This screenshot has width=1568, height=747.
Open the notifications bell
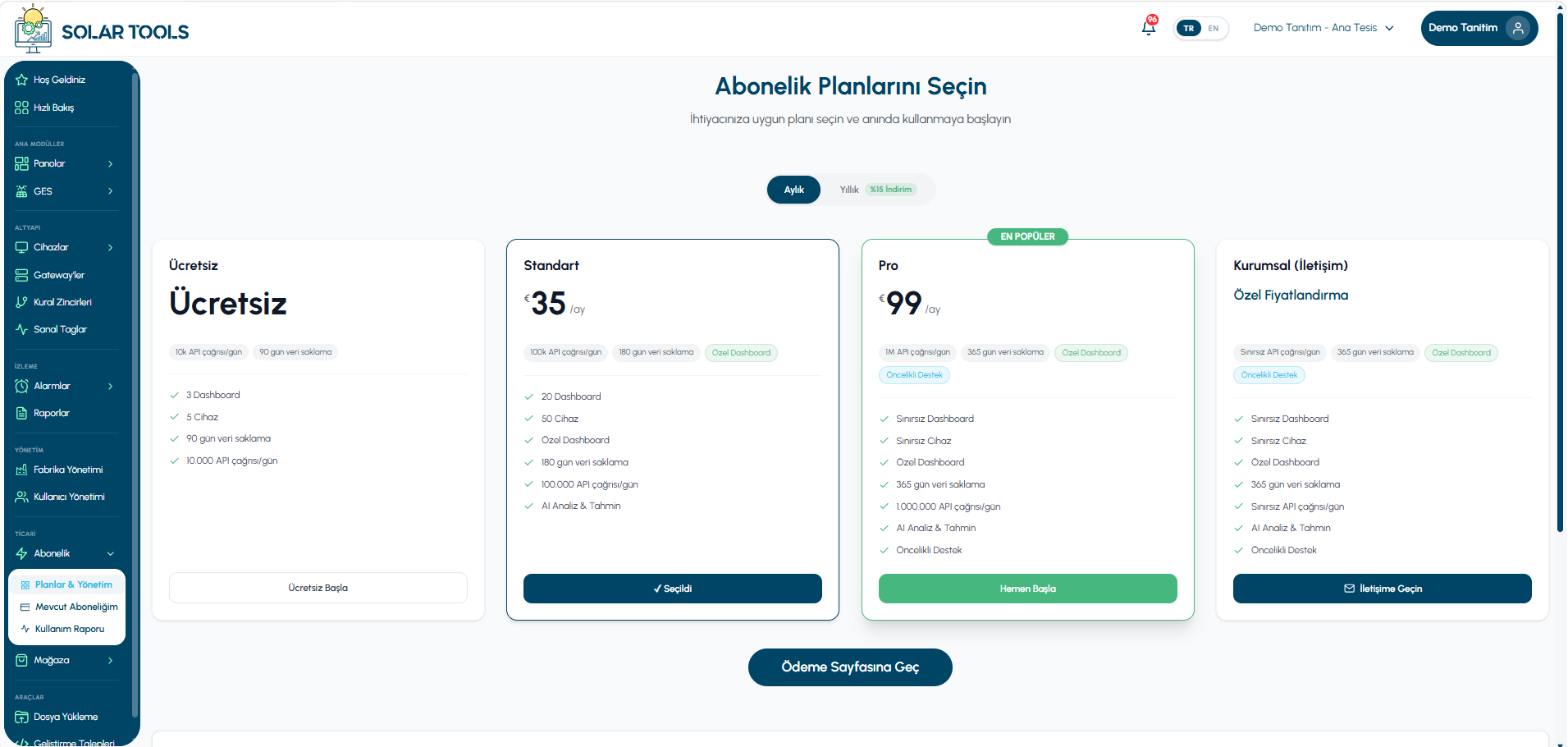[x=1149, y=28]
